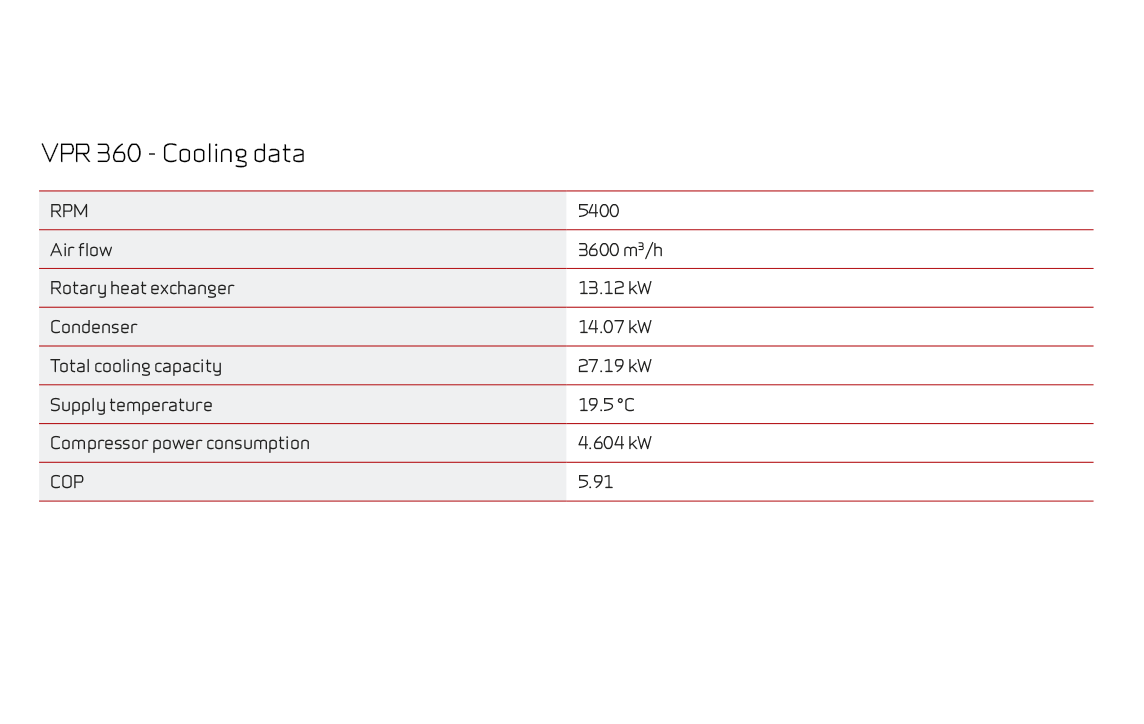This screenshot has height=724, width=1144.
Task: Click the 4.604 kW power value
Action: tap(614, 443)
